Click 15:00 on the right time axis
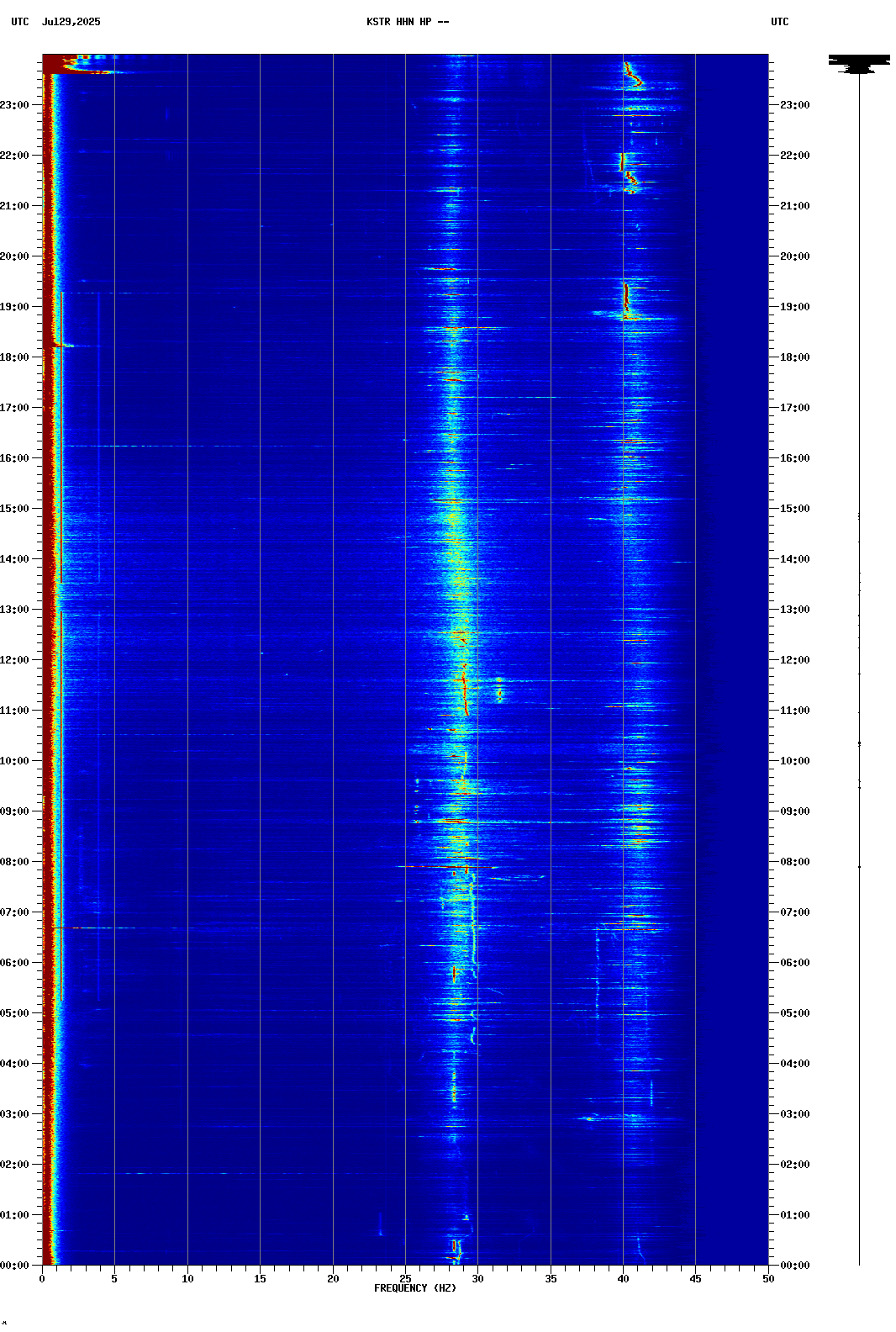 point(795,509)
